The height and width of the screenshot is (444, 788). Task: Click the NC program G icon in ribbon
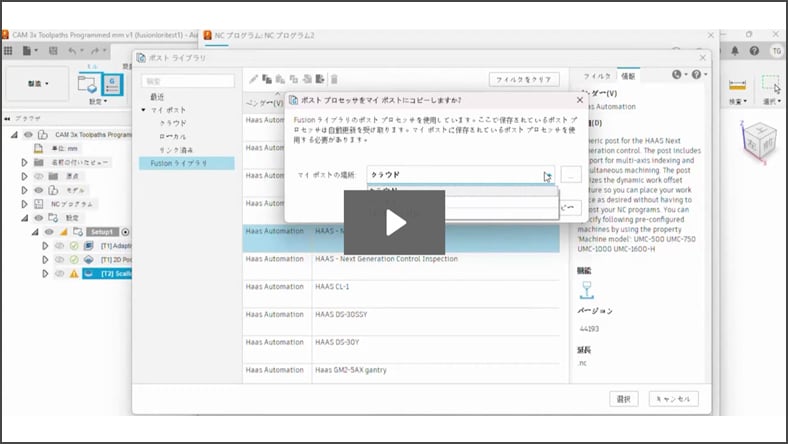[x=113, y=83]
